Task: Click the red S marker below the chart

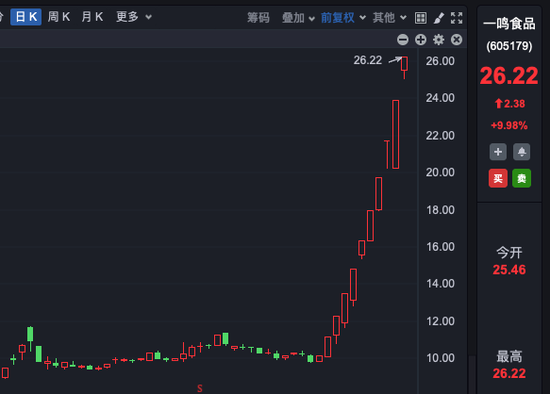Action: pyautogui.click(x=200, y=388)
